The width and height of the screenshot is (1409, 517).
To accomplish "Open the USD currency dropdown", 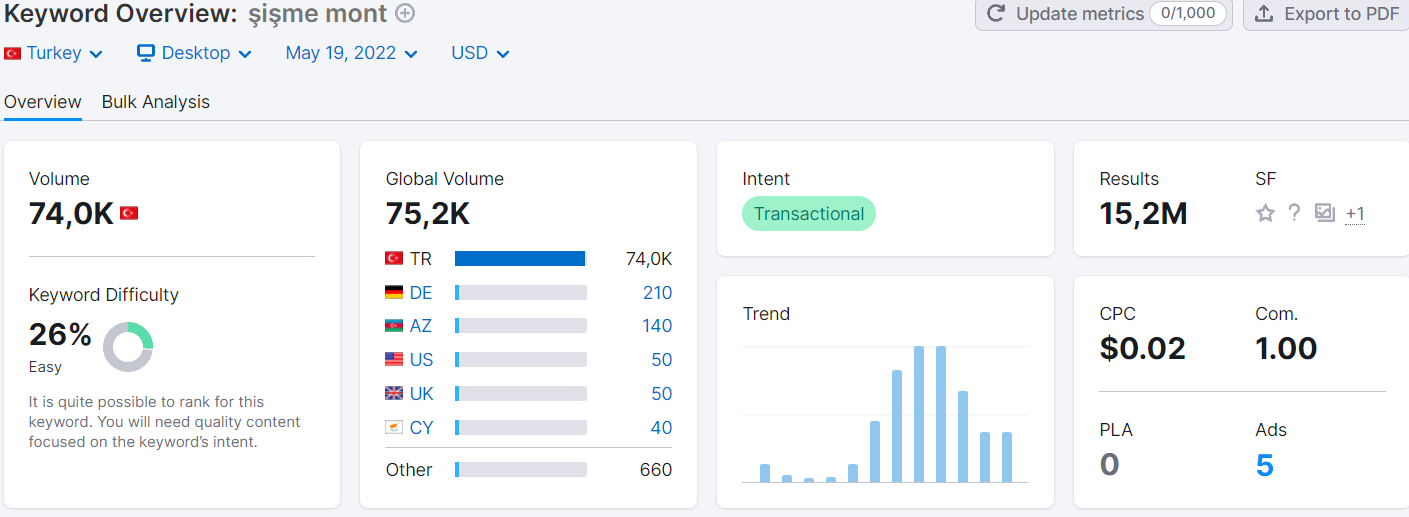I will click(x=481, y=53).
